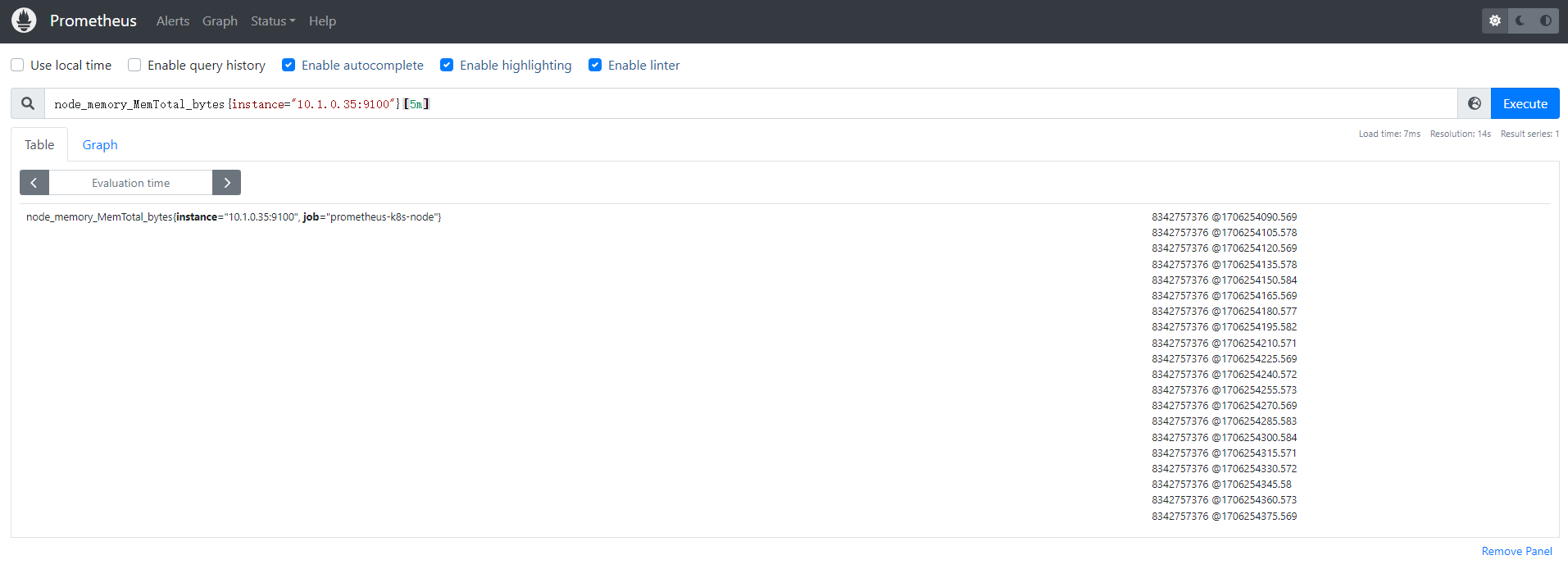Select sample value at 1706254090.569
The width and height of the screenshot is (1568, 569).
pos(1225,217)
